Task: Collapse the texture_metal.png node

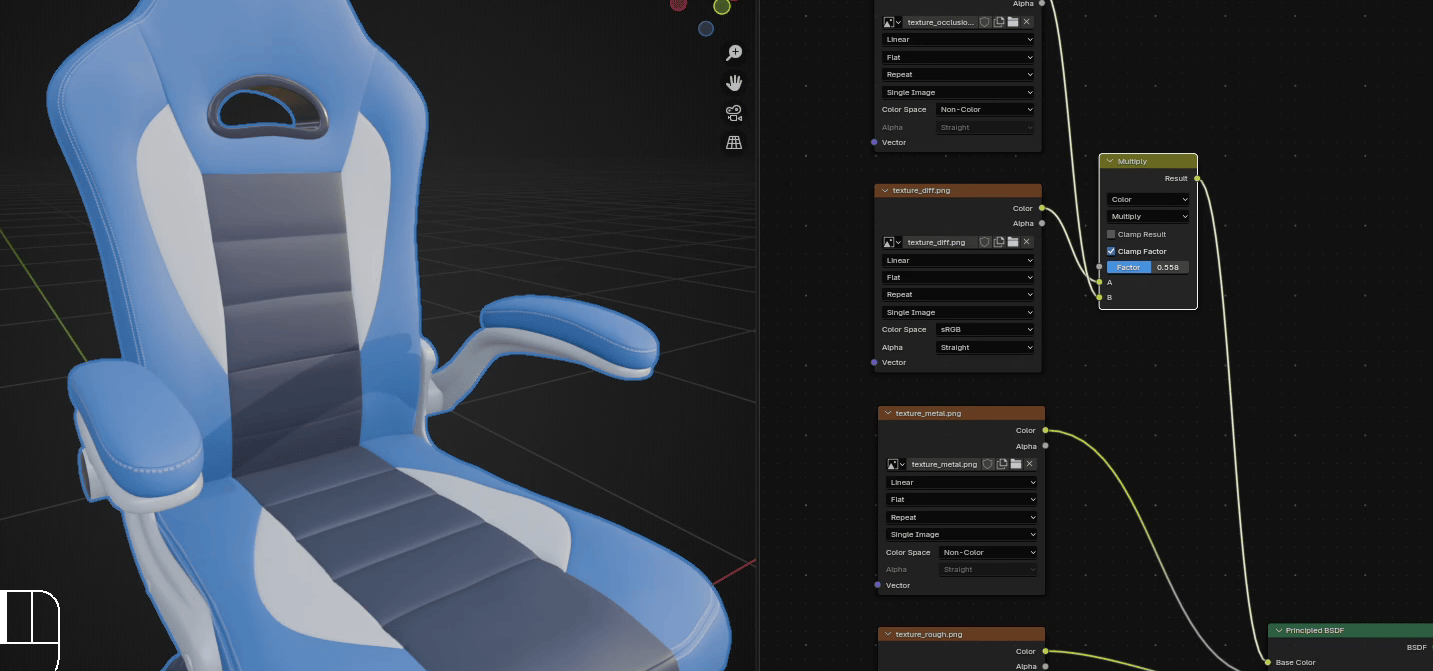Action: click(887, 413)
